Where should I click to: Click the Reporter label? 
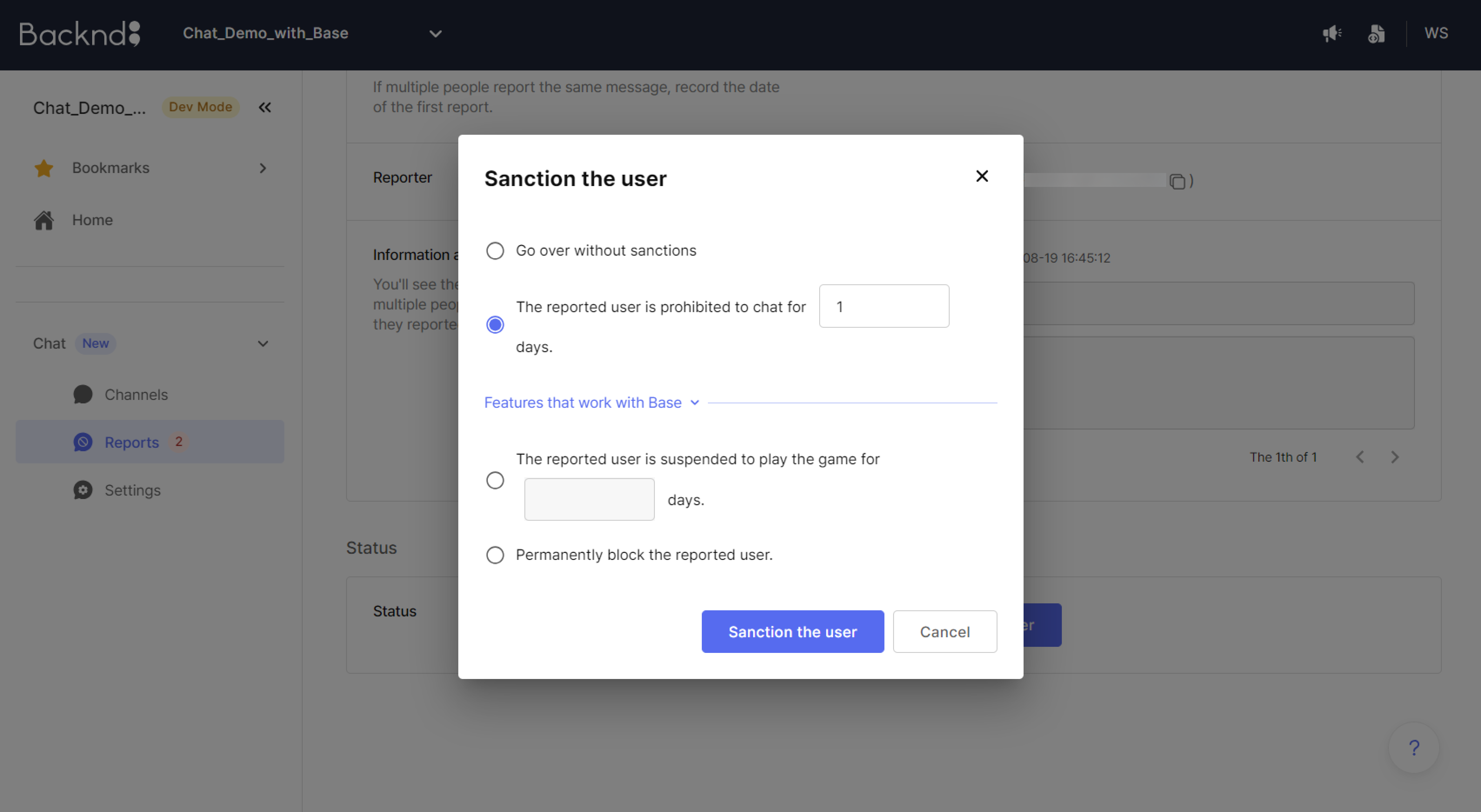click(x=402, y=178)
